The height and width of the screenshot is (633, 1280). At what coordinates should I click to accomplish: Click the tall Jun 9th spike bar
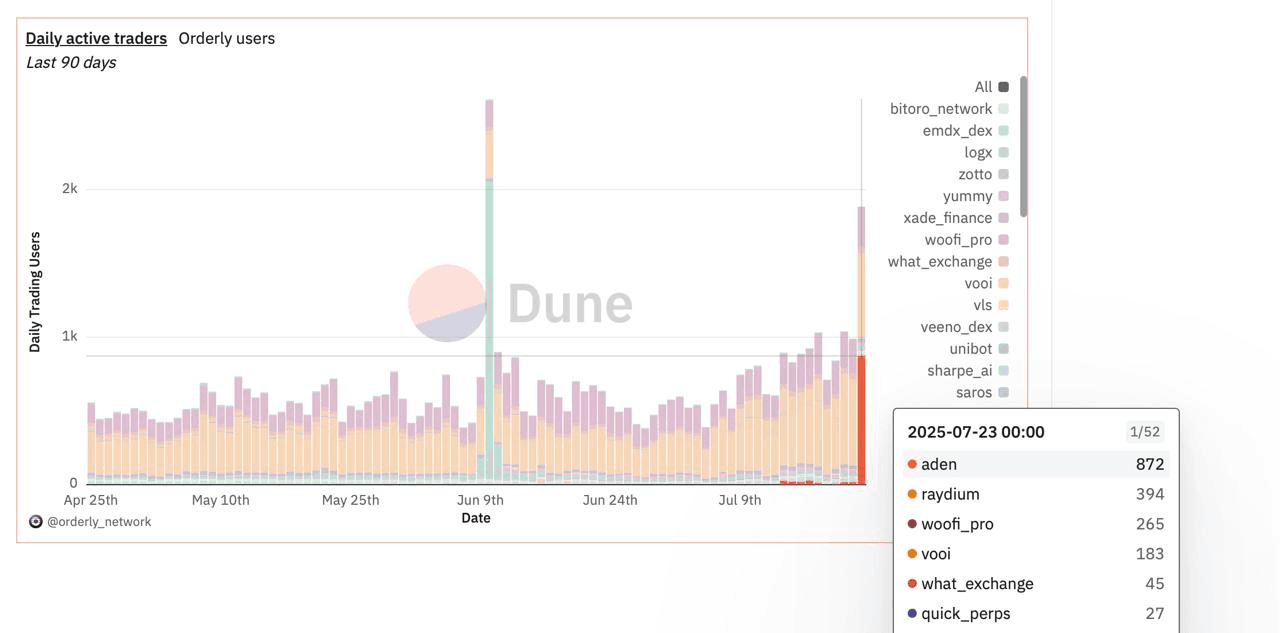coord(489,291)
